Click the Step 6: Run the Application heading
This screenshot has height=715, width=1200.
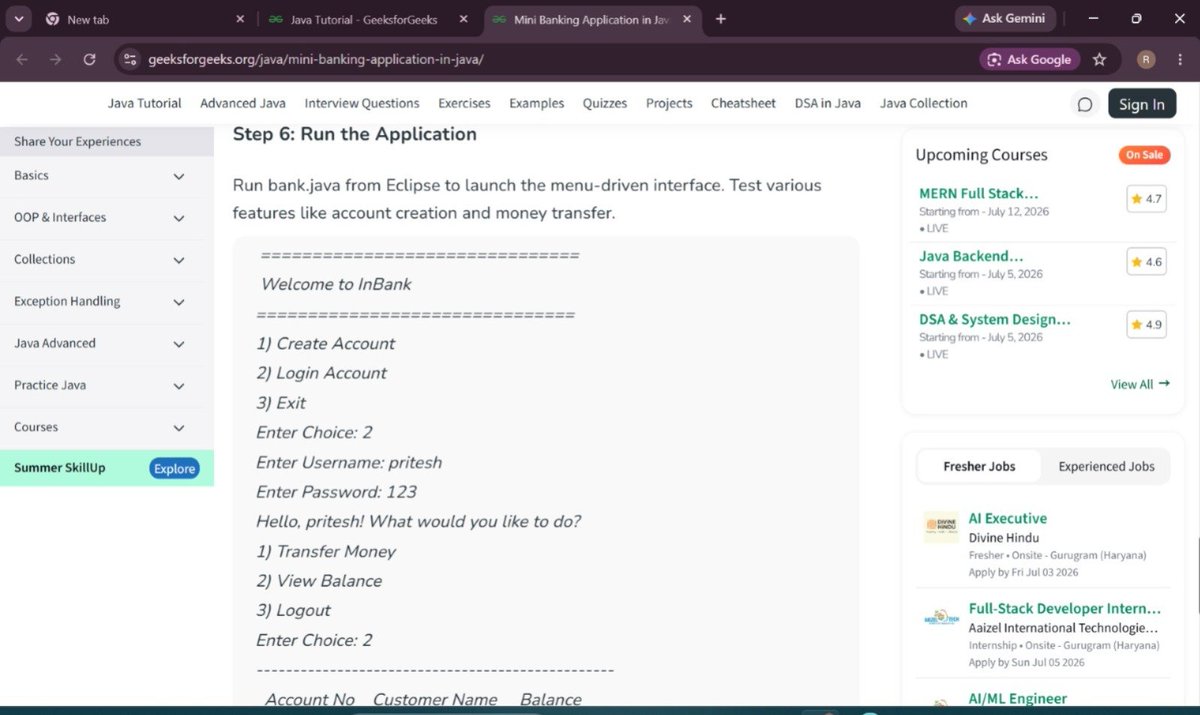355,134
